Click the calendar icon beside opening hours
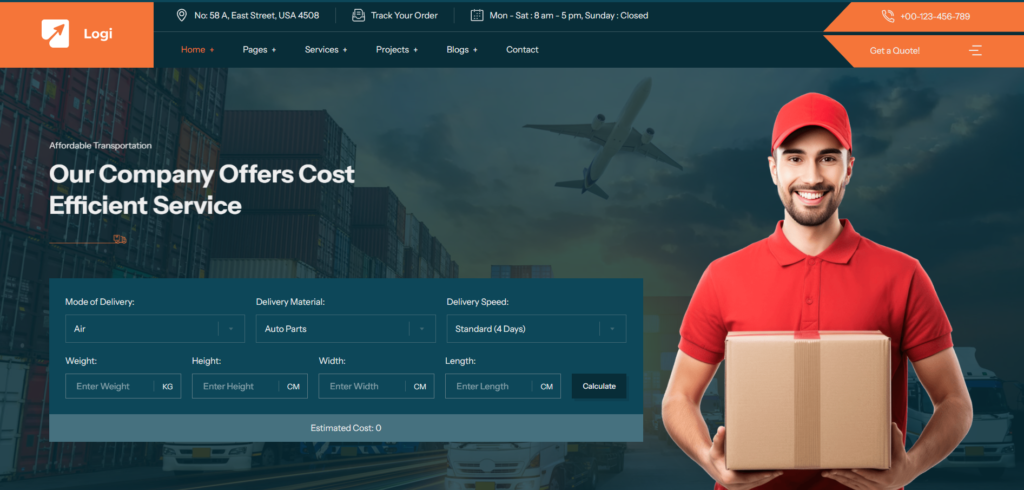This screenshot has width=1024, height=490. pos(477,16)
